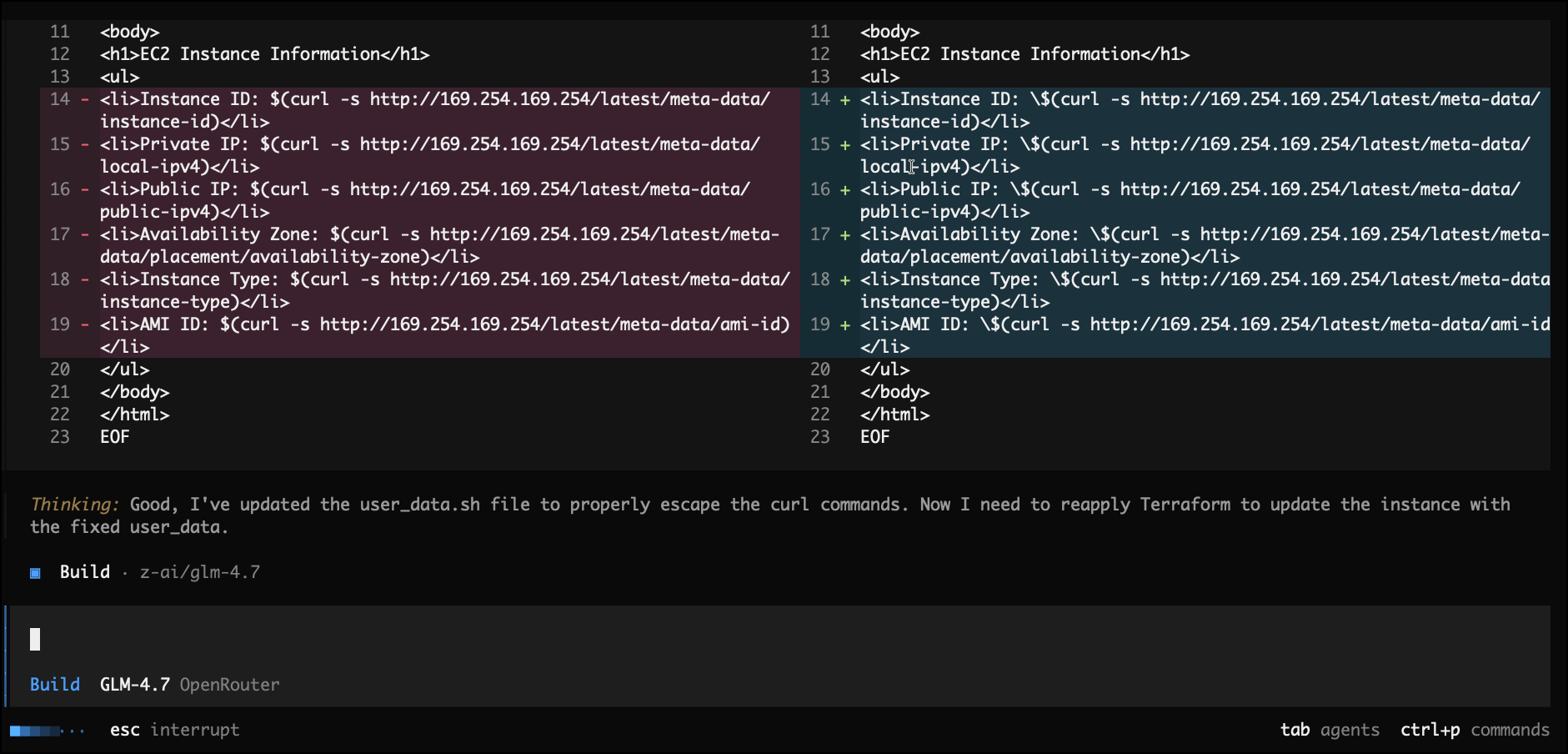
Task: Click the plus marker on added line 17
Action: pyautogui.click(x=845, y=234)
